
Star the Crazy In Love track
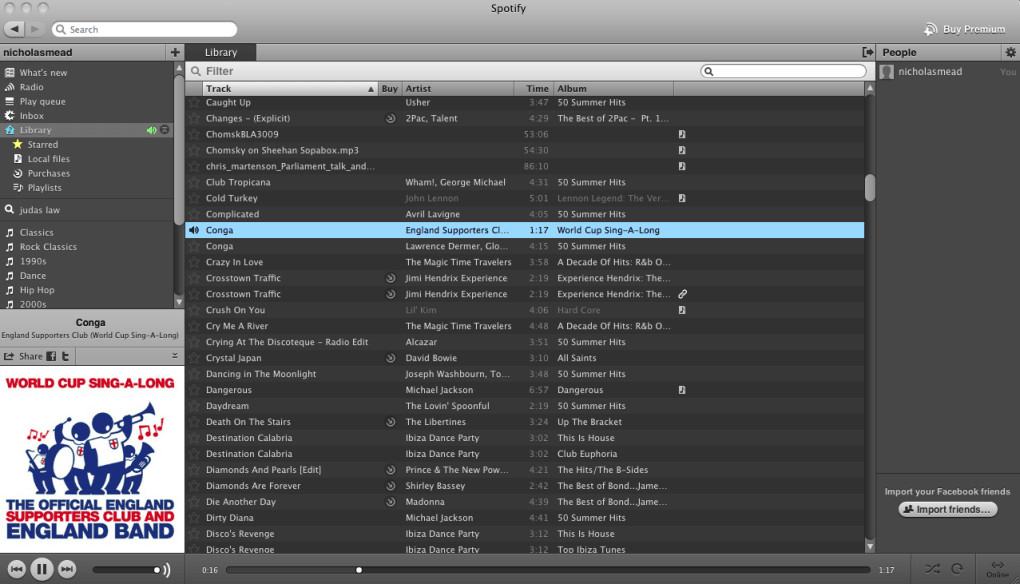tap(194, 262)
